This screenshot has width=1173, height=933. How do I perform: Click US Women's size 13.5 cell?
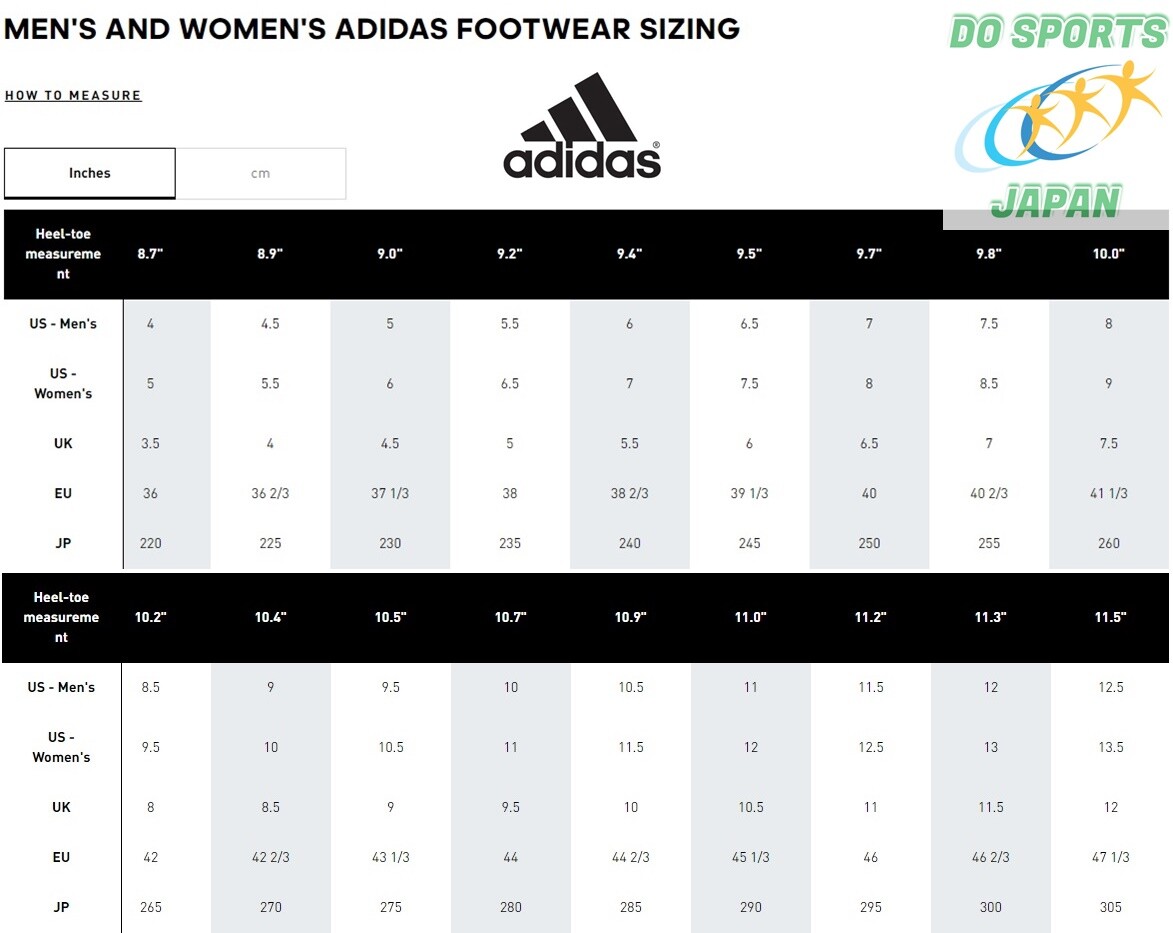1111,747
